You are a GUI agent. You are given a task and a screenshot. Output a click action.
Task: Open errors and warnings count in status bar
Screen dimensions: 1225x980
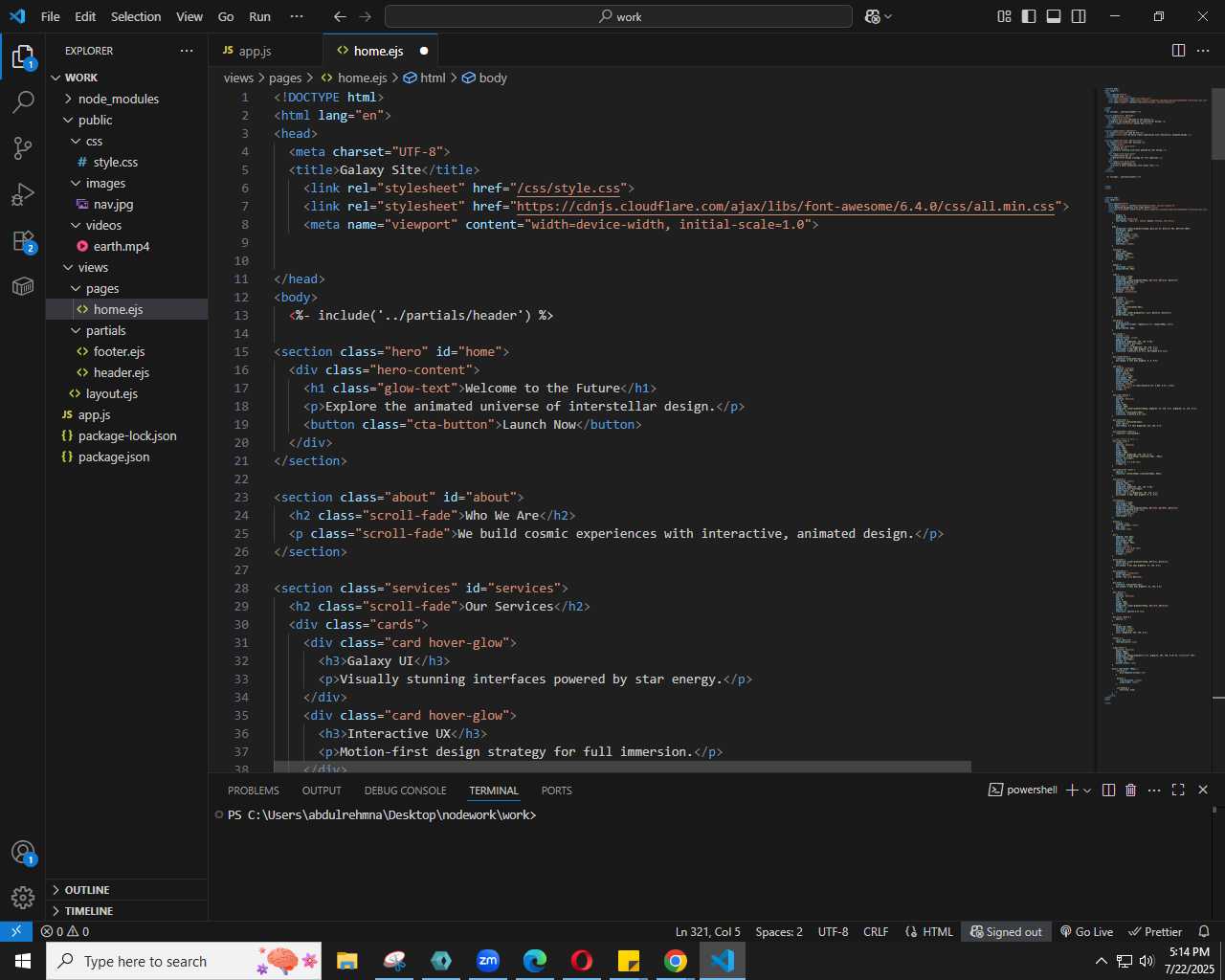tap(65, 931)
